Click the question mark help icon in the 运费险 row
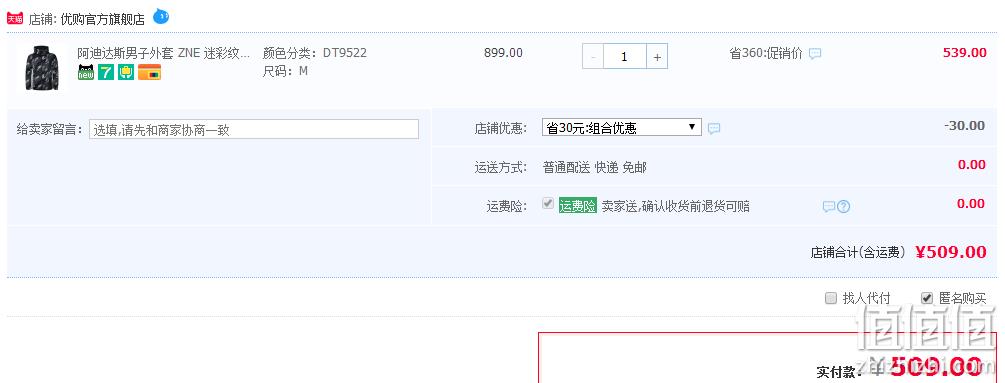The height and width of the screenshot is (383, 1005). pyautogui.click(x=843, y=207)
